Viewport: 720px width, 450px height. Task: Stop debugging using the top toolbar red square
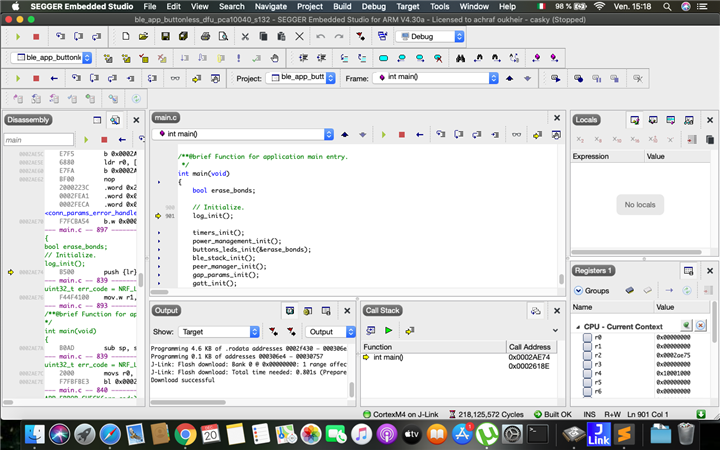click(36, 37)
